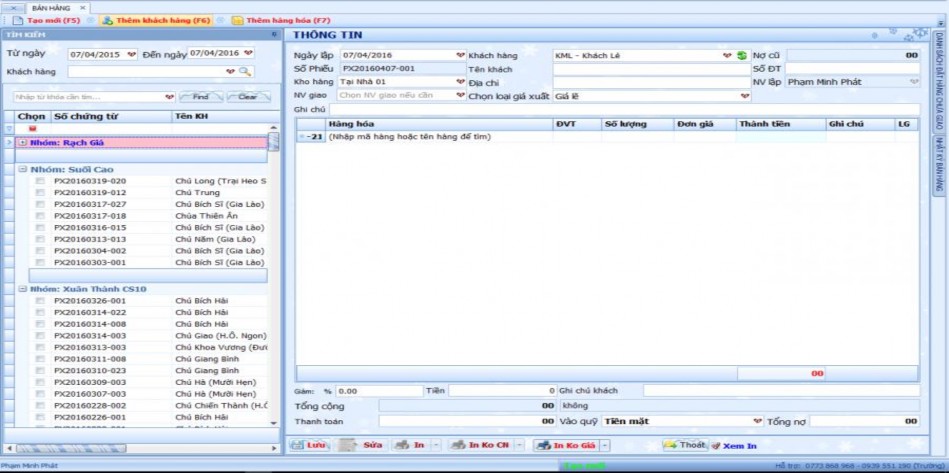Click the Xem In preview link
The width and height of the screenshot is (949, 473).
[734, 445]
